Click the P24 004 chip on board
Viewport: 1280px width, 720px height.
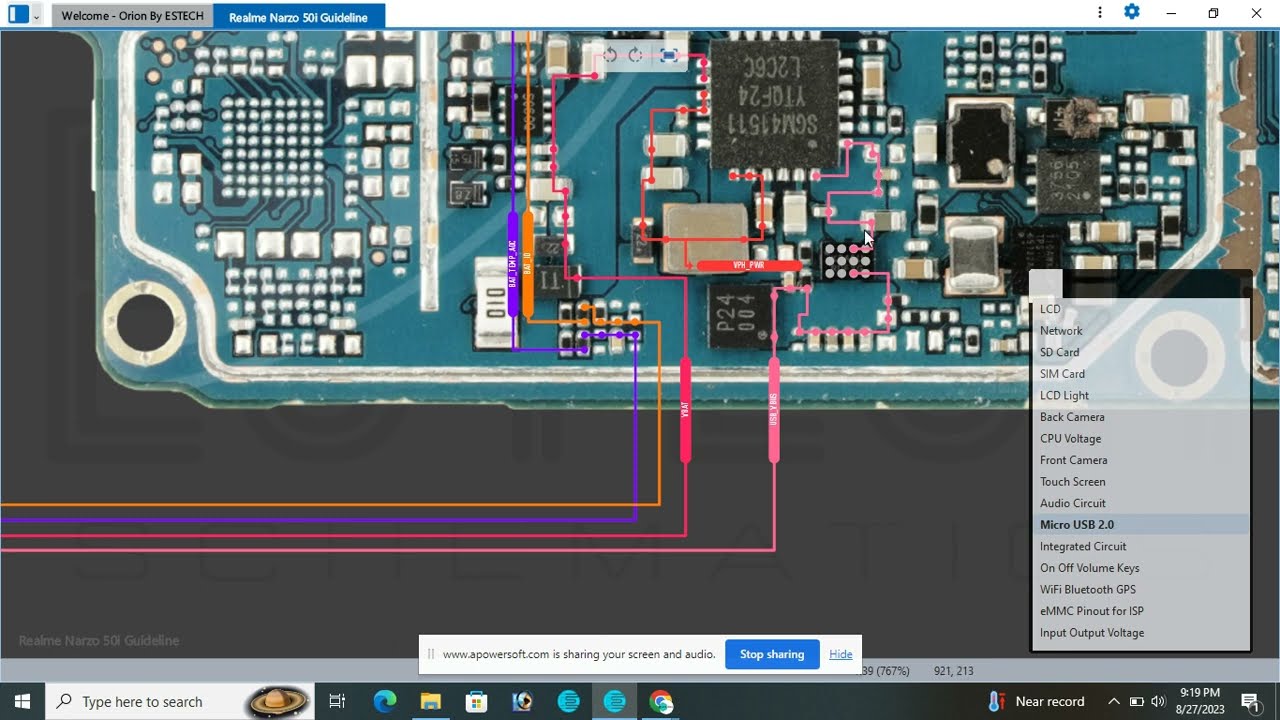(740, 317)
